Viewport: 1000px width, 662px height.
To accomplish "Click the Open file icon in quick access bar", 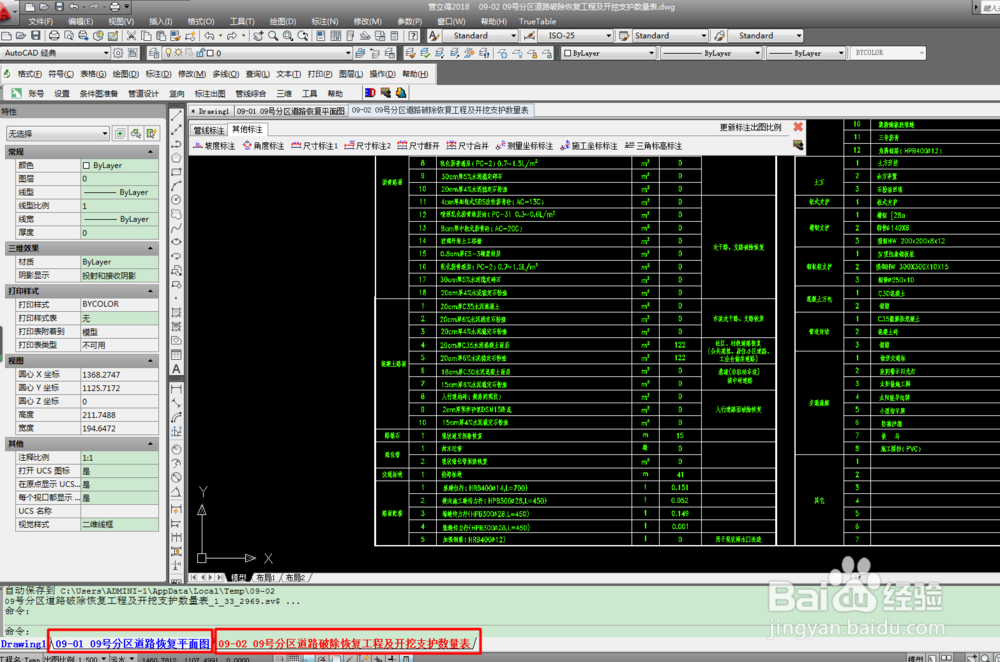I will pos(44,7).
